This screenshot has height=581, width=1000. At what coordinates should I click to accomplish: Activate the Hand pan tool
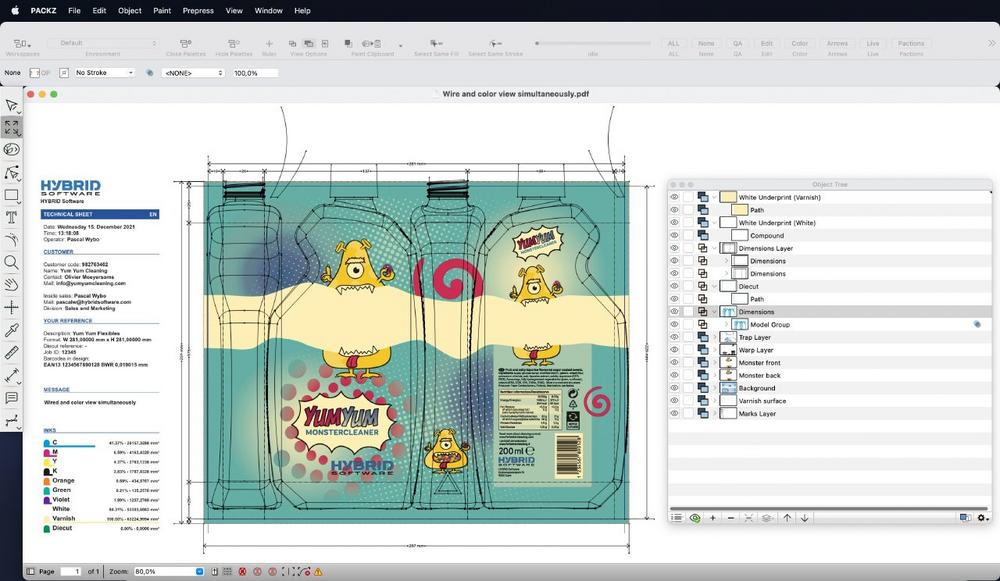click(x=12, y=285)
